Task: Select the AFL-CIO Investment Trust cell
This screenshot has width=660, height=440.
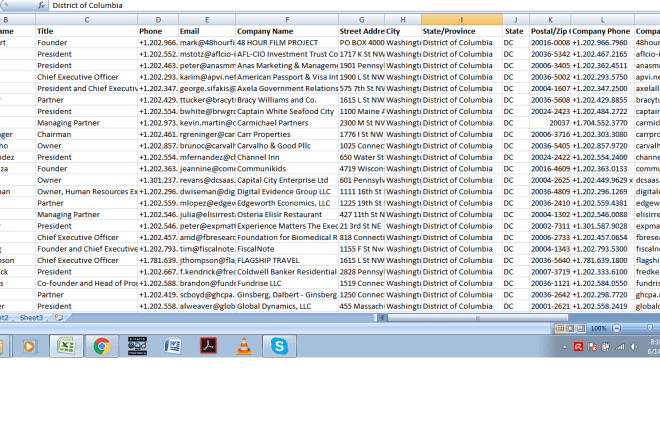Action: point(287,54)
